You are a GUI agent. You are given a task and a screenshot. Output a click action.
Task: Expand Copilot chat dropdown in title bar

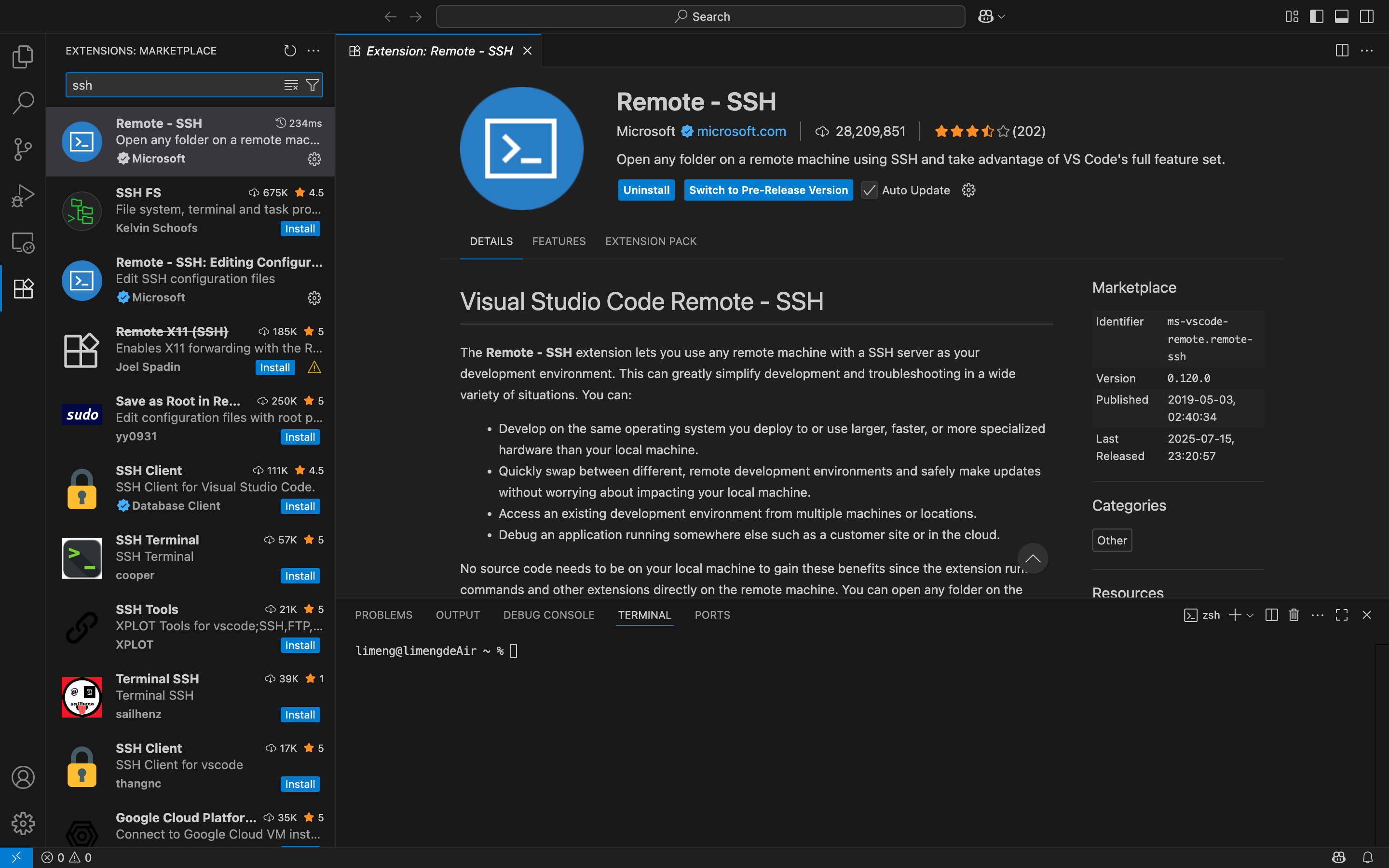[1002, 17]
